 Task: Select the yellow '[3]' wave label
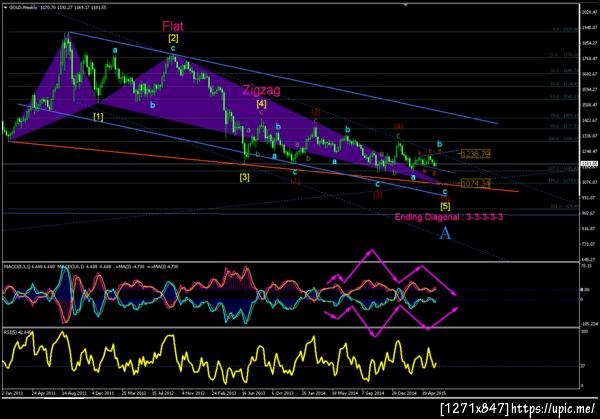(245, 177)
